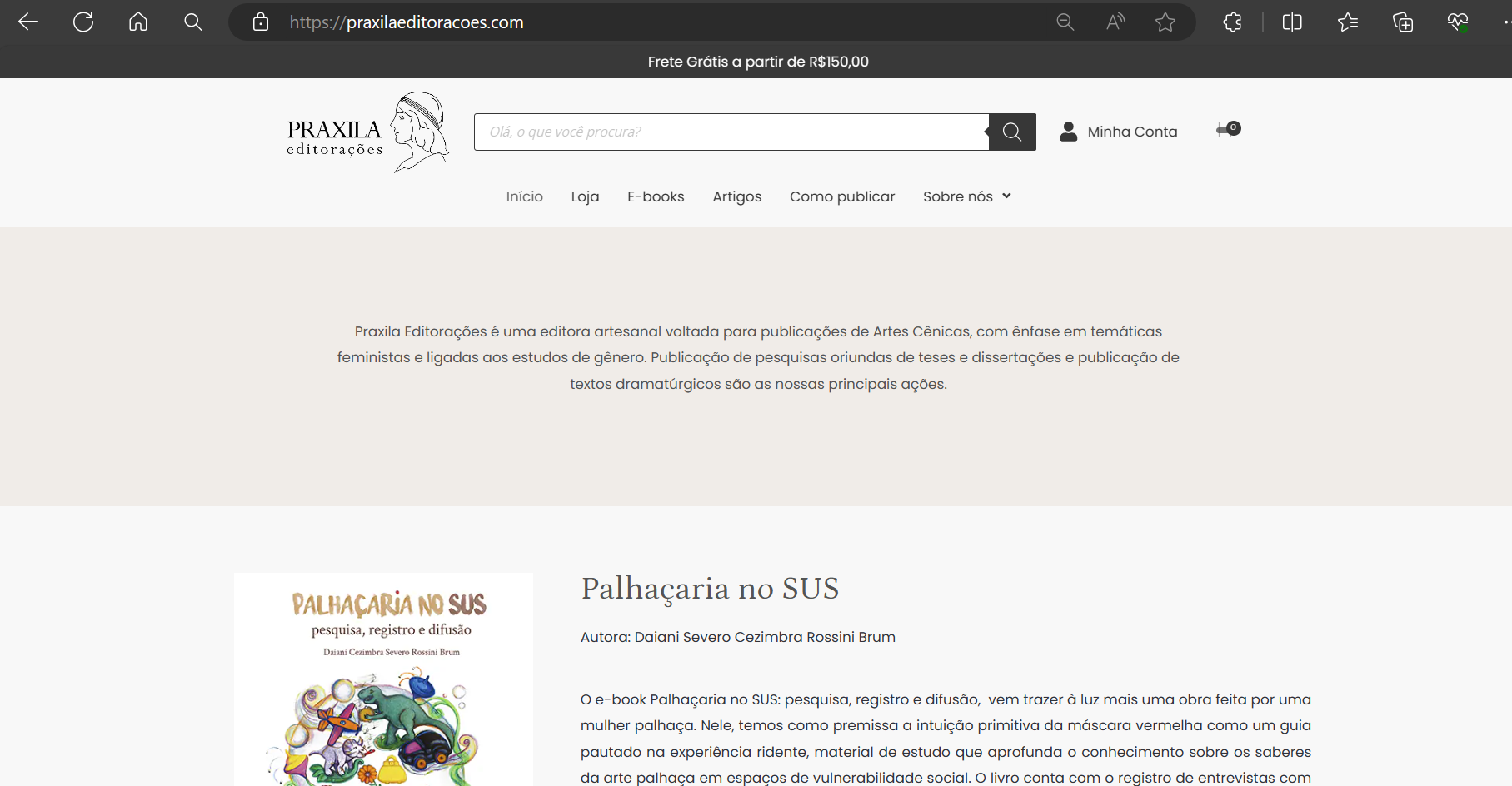Open the Collections icon
1512x786 pixels.
point(1403,22)
